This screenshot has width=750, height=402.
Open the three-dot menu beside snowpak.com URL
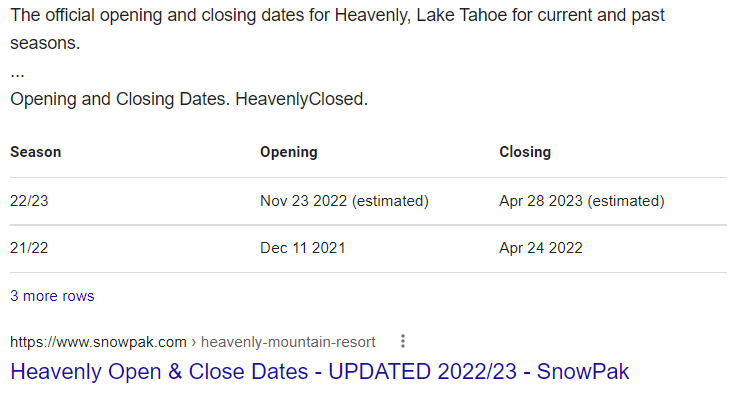(x=403, y=341)
